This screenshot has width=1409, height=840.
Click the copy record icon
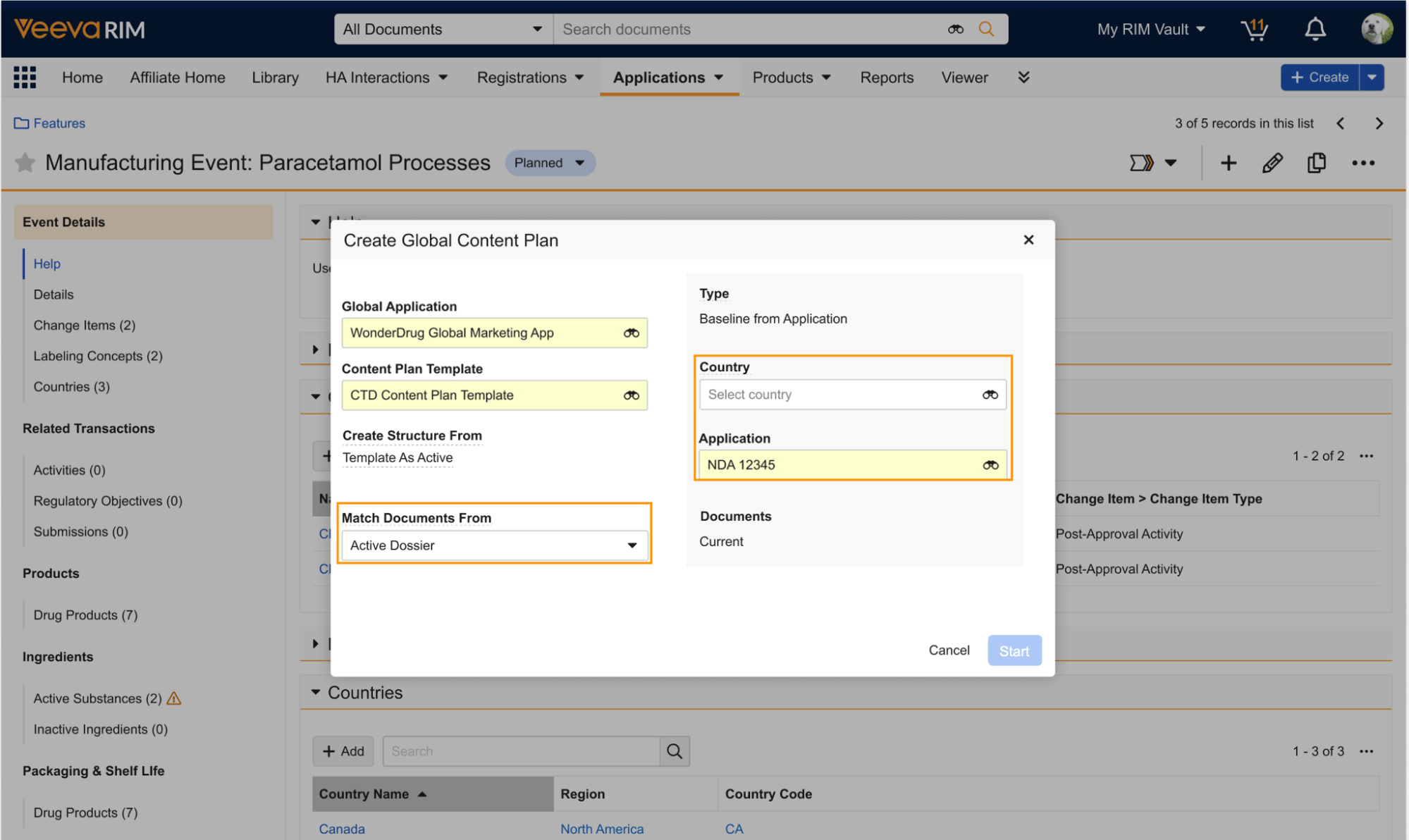click(1316, 163)
